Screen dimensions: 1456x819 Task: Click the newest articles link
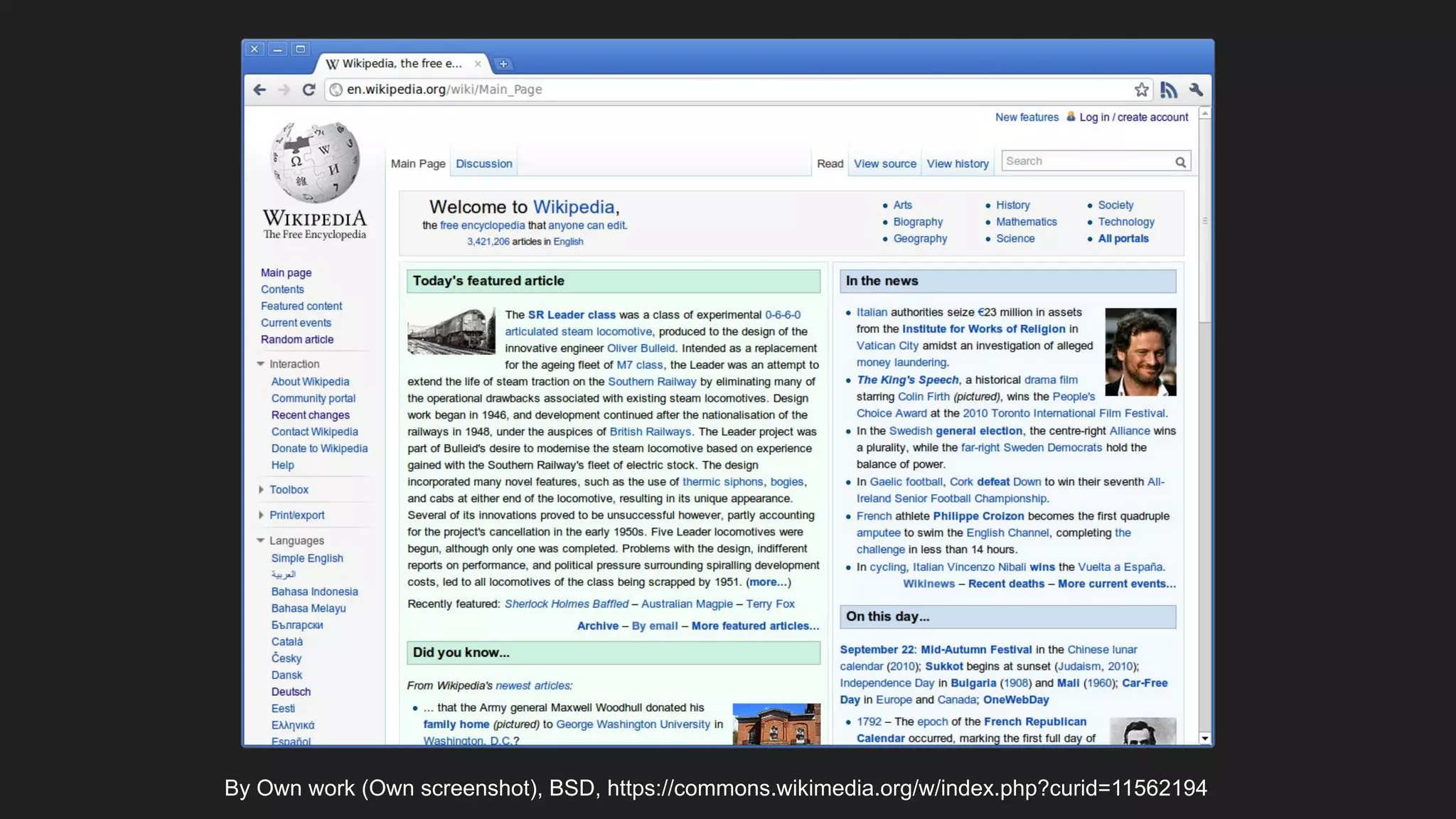(532, 686)
